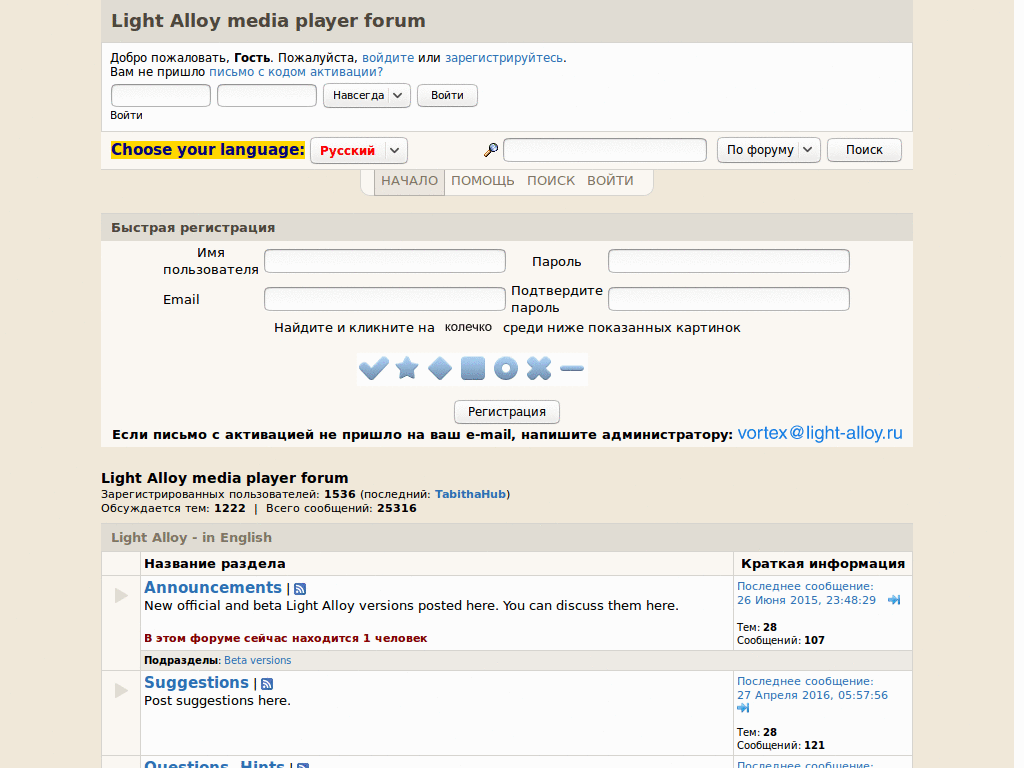Image resolution: width=1024 pixels, height=768 pixels.
Task: Open the session length Навсегда dropdown
Action: (x=366, y=95)
